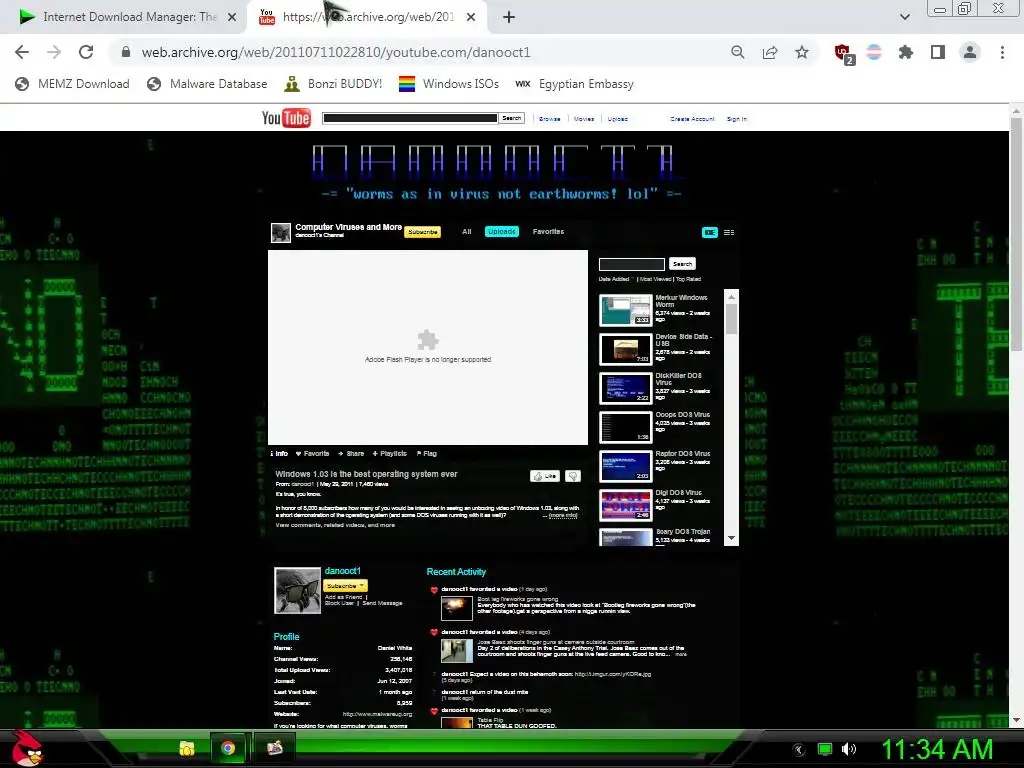Click the channel video search field

coord(632,264)
